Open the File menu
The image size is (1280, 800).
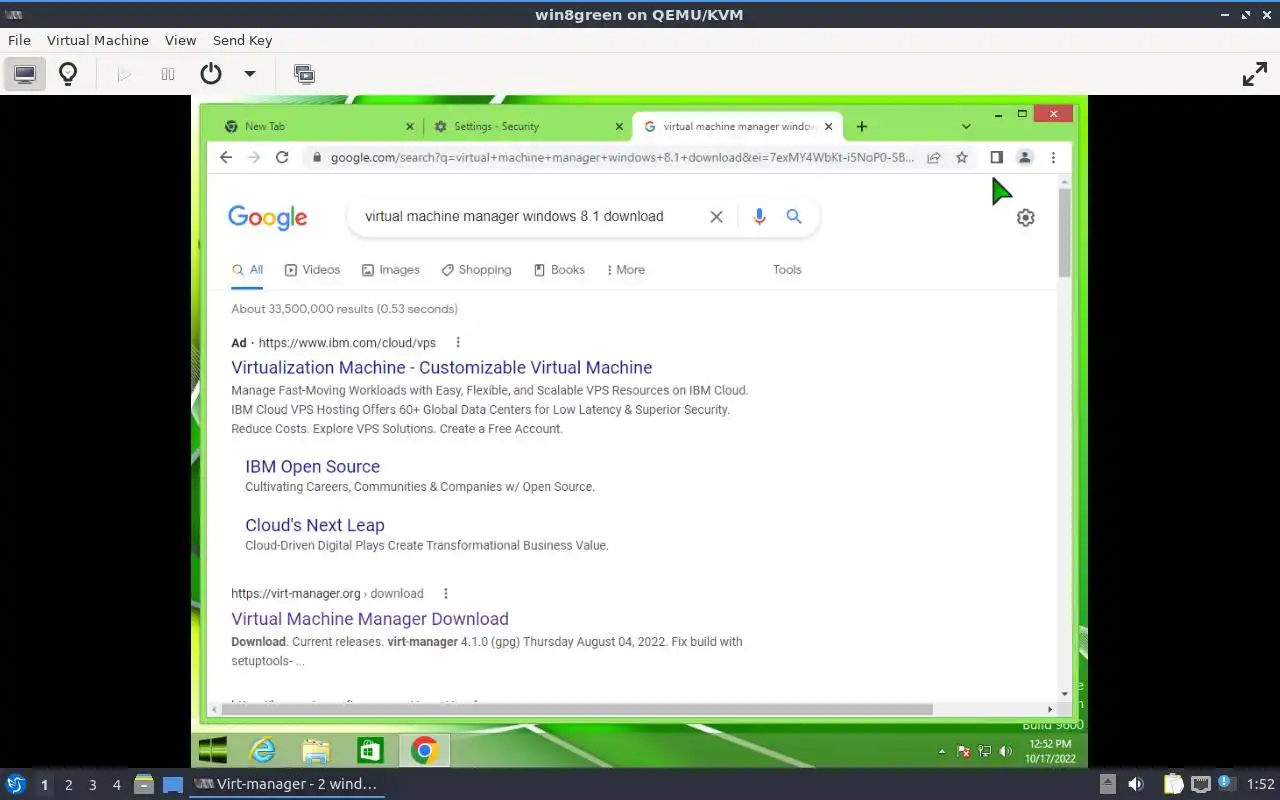(x=19, y=40)
